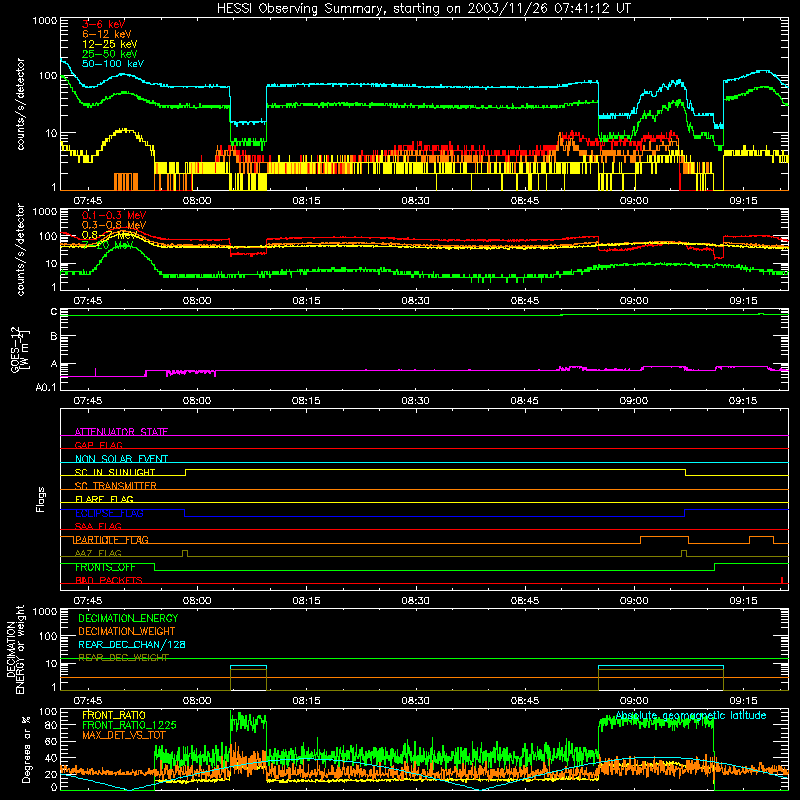Click the Absolute geomagnetic latitude label
Image resolution: width=800 pixels, height=800 pixels.
691,715
